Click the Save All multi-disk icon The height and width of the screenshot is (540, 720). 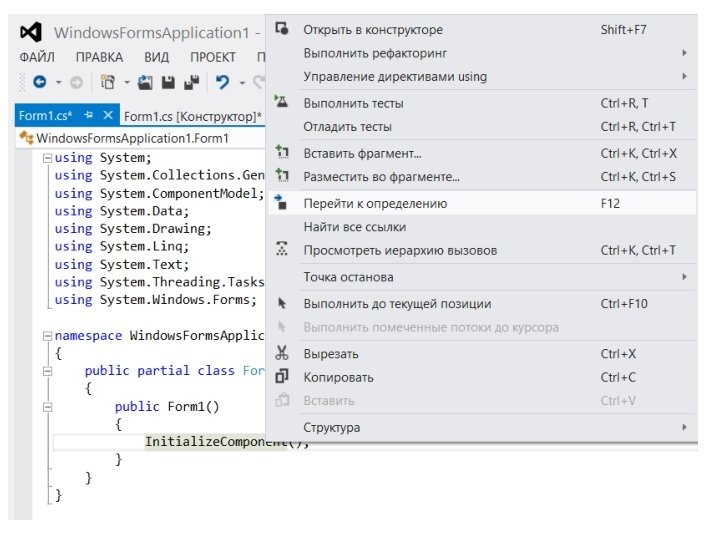tap(191, 83)
